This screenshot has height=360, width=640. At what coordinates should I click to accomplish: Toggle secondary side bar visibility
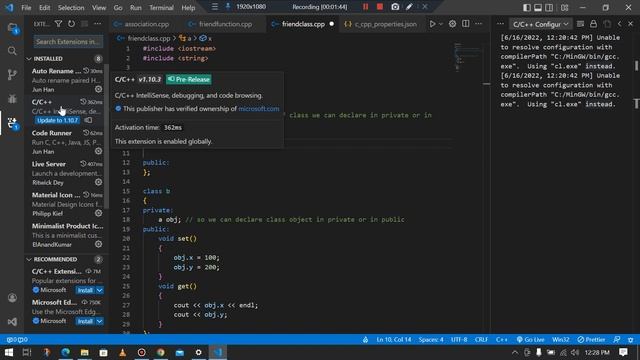[549, 7]
